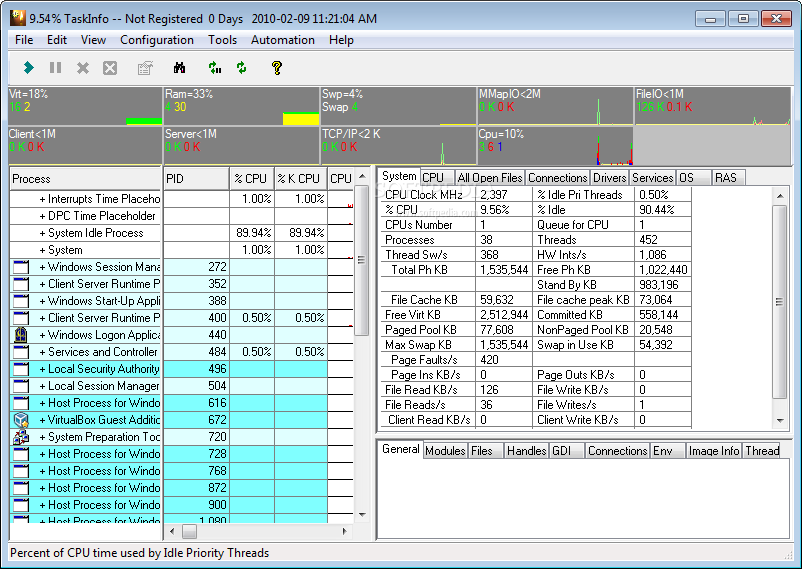
Task: Expand Client Server Runtime PID 352
Action: click(x=42, y=284)
